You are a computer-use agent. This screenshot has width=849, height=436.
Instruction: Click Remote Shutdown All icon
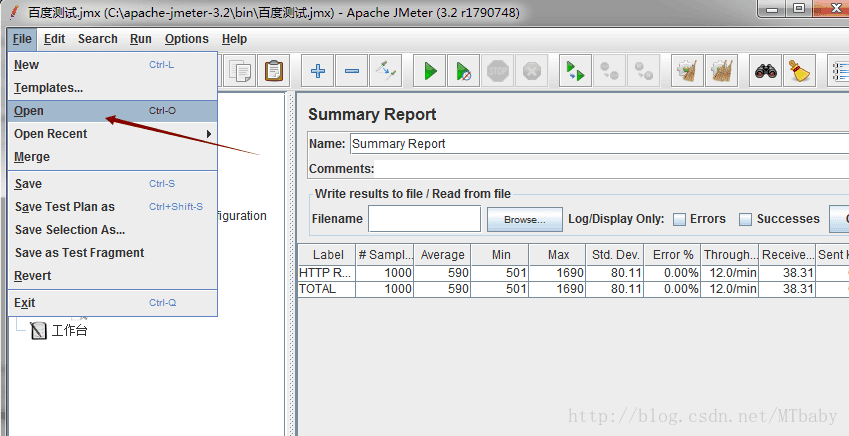644,71
